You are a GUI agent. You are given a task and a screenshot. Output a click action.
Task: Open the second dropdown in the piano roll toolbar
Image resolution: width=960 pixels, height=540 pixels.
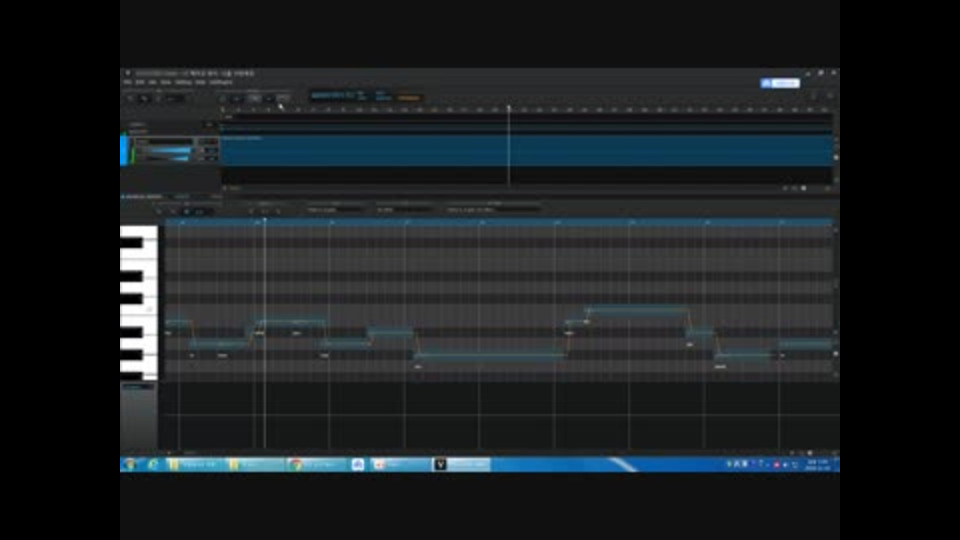(x=404, y=210)
